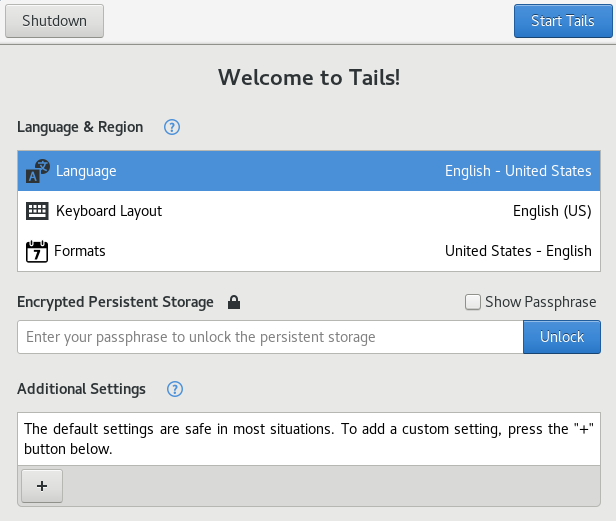Enable the Show Passphrase checkbox

click(x=474, y=302)
